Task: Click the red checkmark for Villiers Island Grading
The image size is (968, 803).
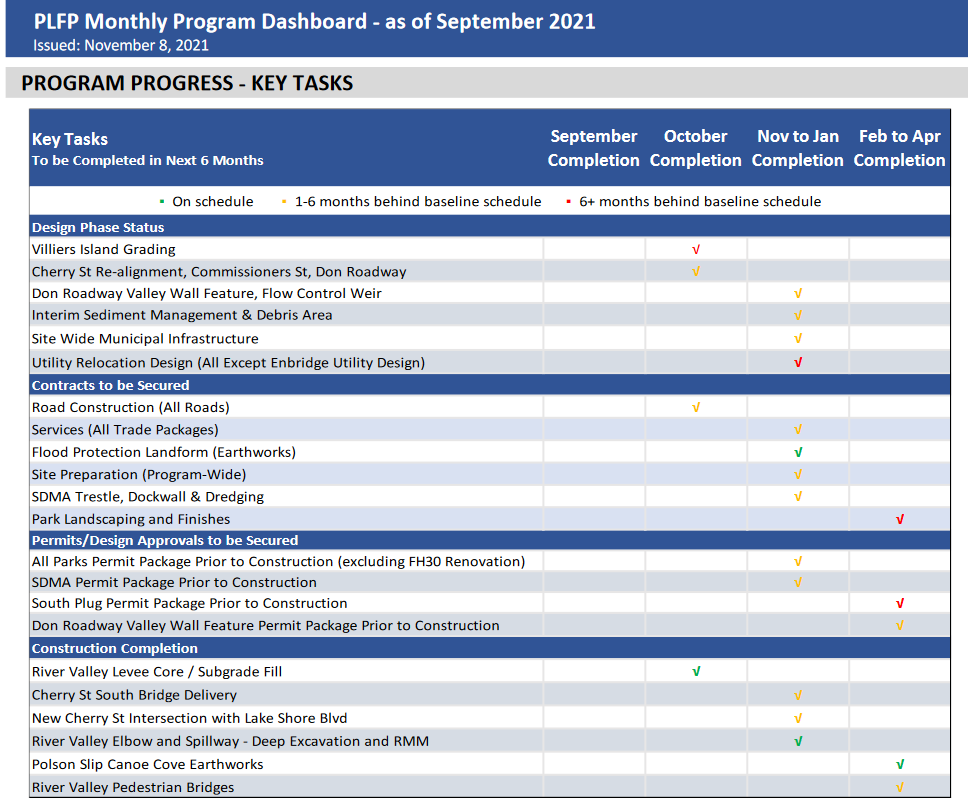Action: 696,249
